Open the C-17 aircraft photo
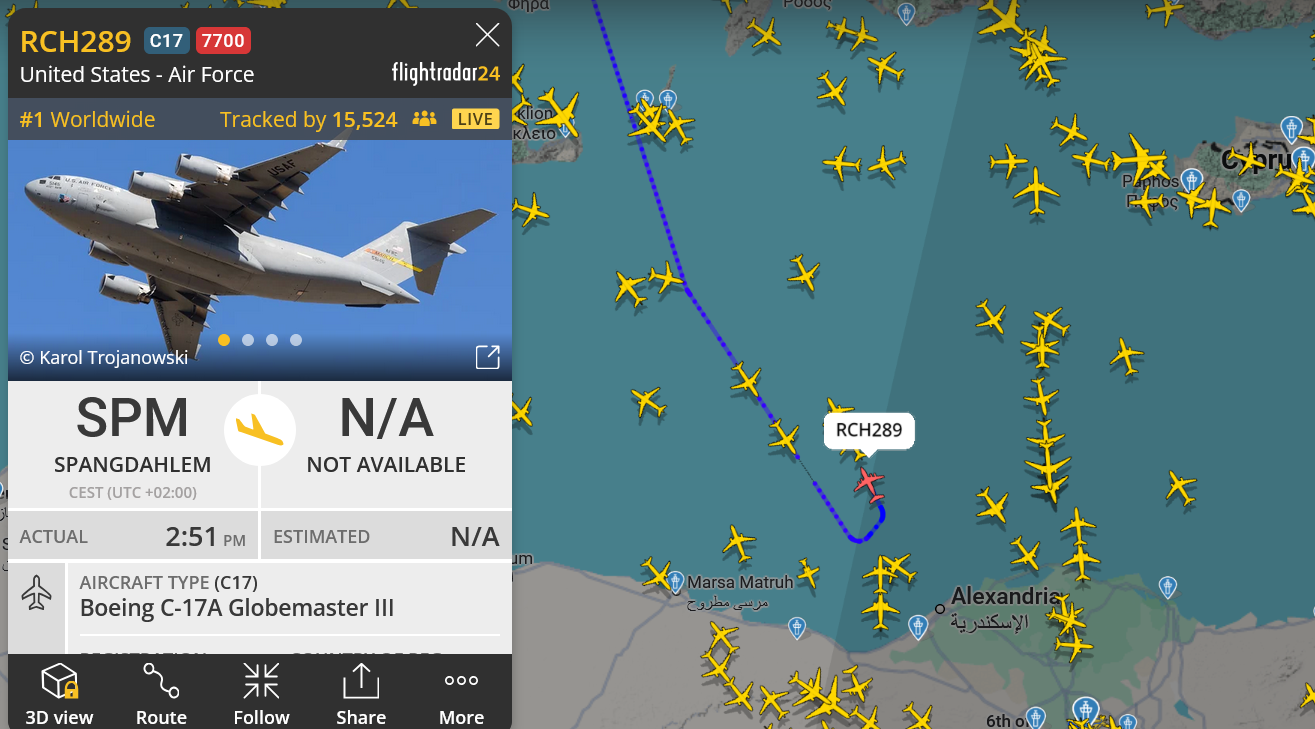The height and width of the screenshot is (729, 1315). pos(260,240)
